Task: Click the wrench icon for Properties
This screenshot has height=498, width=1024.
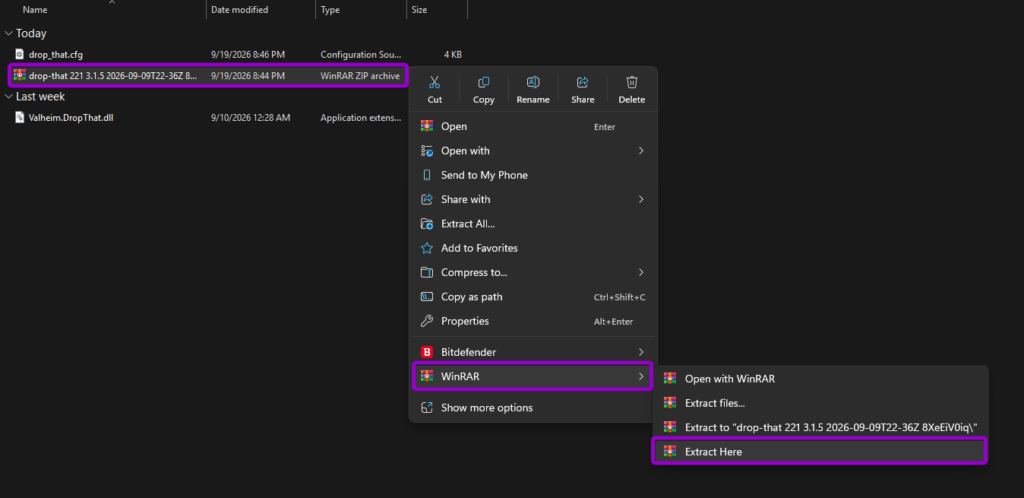Action: [427, 321]
